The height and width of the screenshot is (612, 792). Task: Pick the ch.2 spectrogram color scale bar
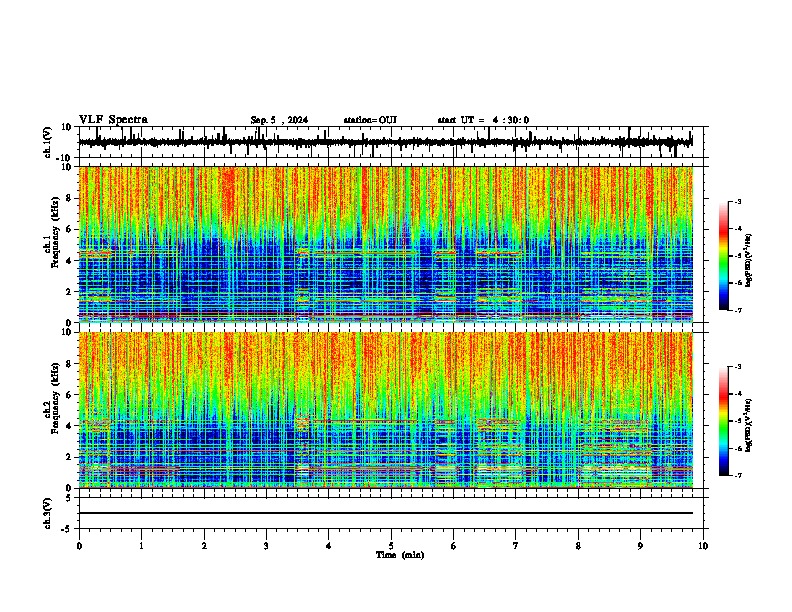click(x=723, y=421)
